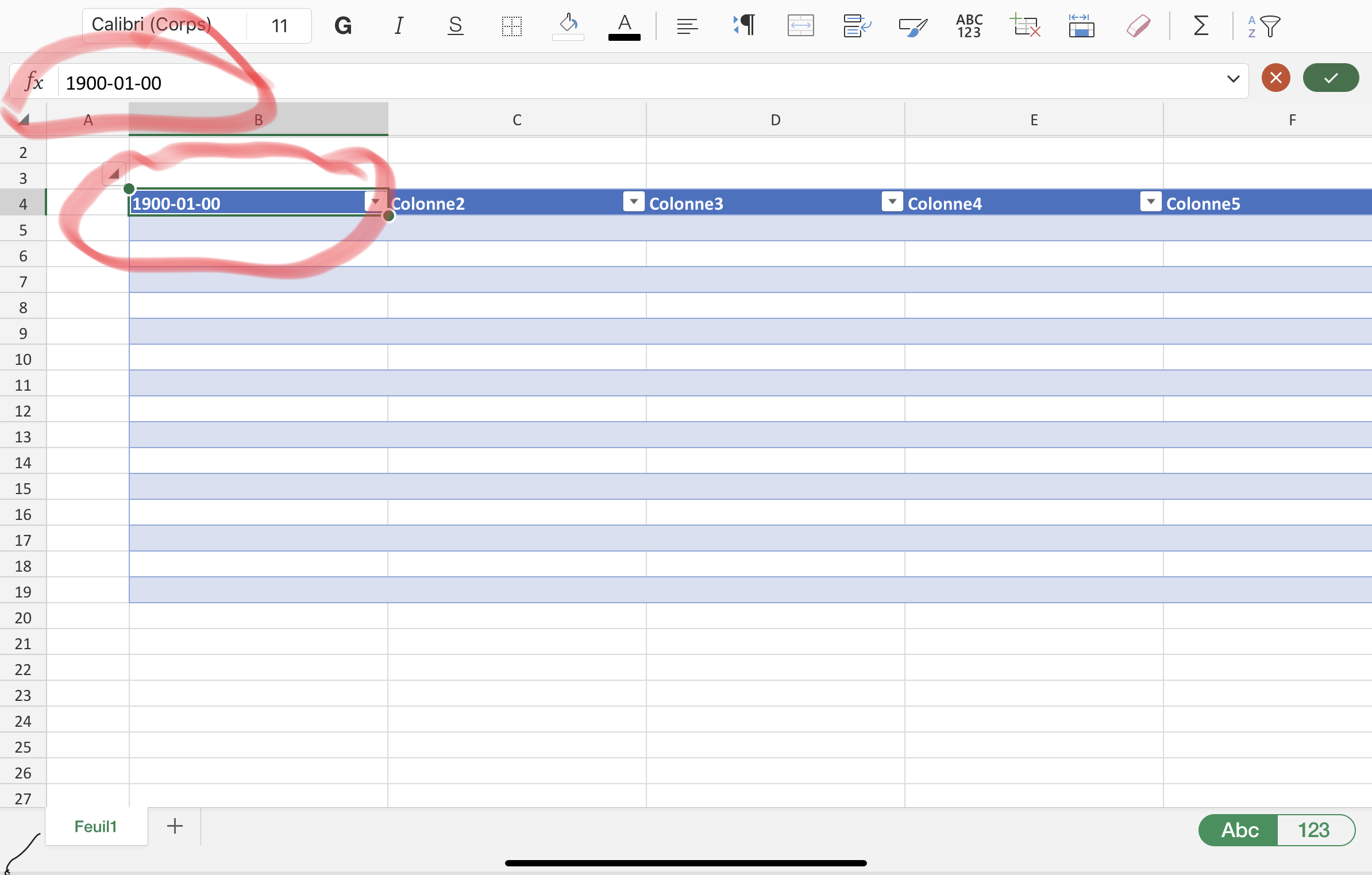The image size is (1372, 875).
Task: Open the ABC 123 number format
Action: pyautogui.click(x=969, y=26)
